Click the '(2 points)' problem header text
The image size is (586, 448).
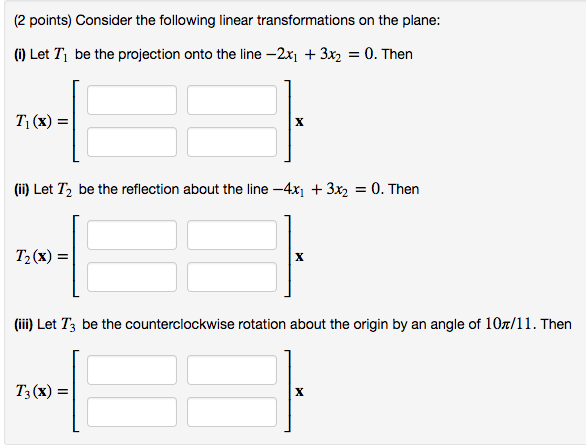43,20
